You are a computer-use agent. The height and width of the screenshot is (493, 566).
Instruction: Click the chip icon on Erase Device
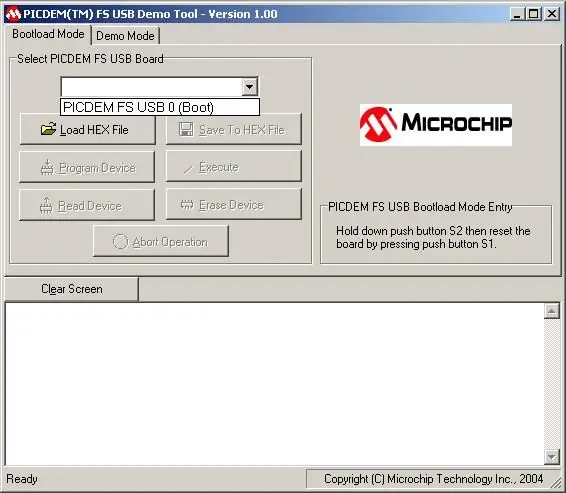coord(187,205)
